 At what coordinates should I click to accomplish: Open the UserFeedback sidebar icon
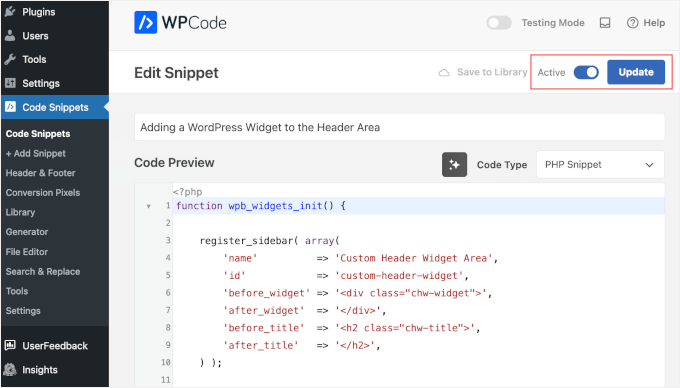(x=10, y=346)
